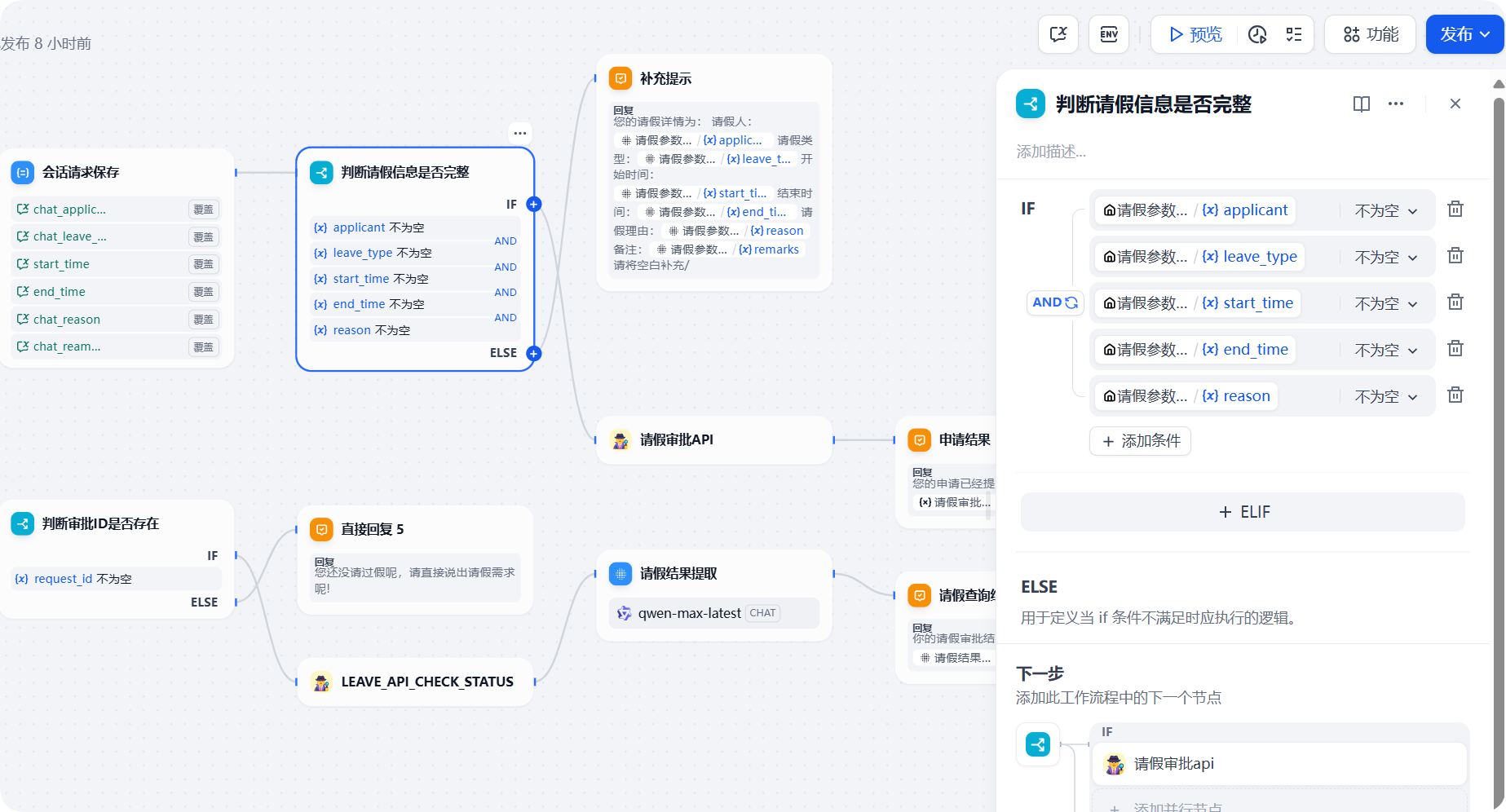This screenshot has width=1506, height=812.
Task: Open 不为空 dropdown for leave_type condition
Action: 1386,258
